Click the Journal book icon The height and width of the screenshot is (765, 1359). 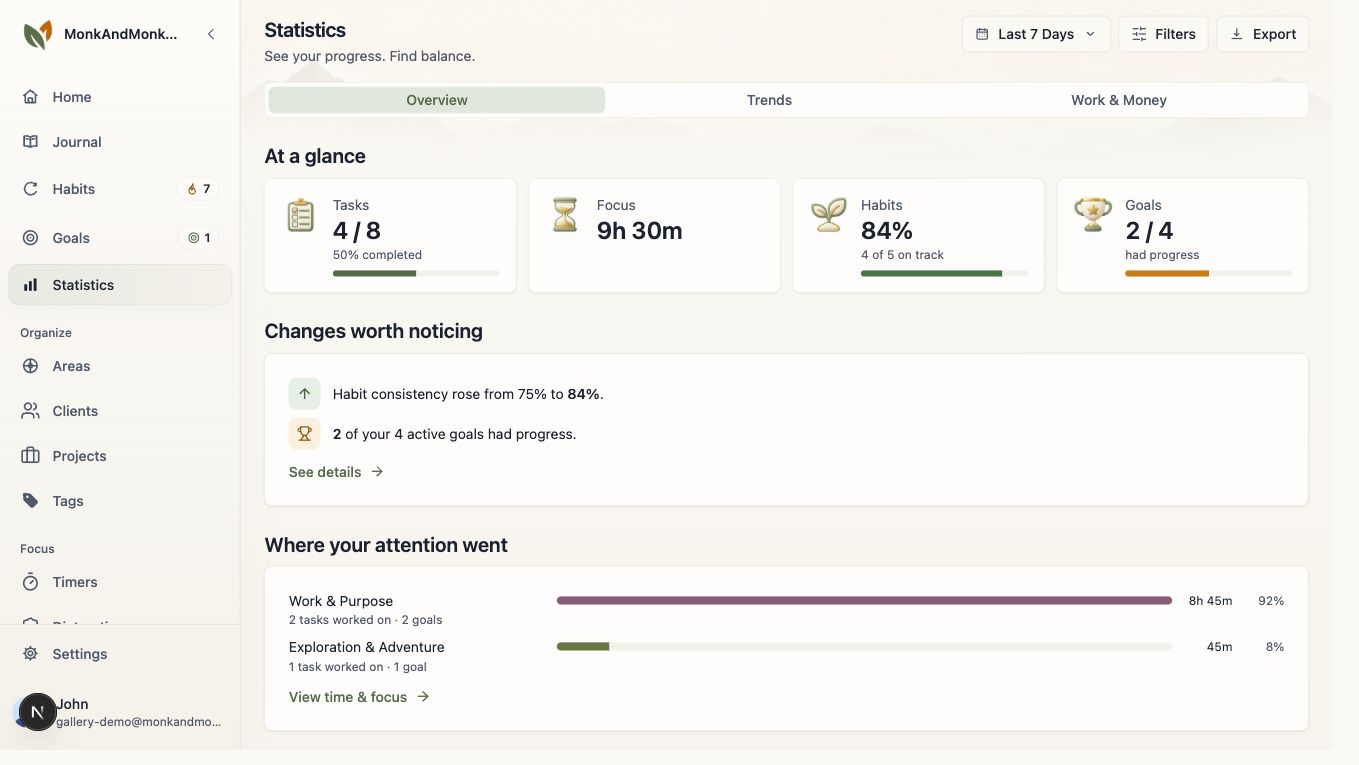pos(31,142)
